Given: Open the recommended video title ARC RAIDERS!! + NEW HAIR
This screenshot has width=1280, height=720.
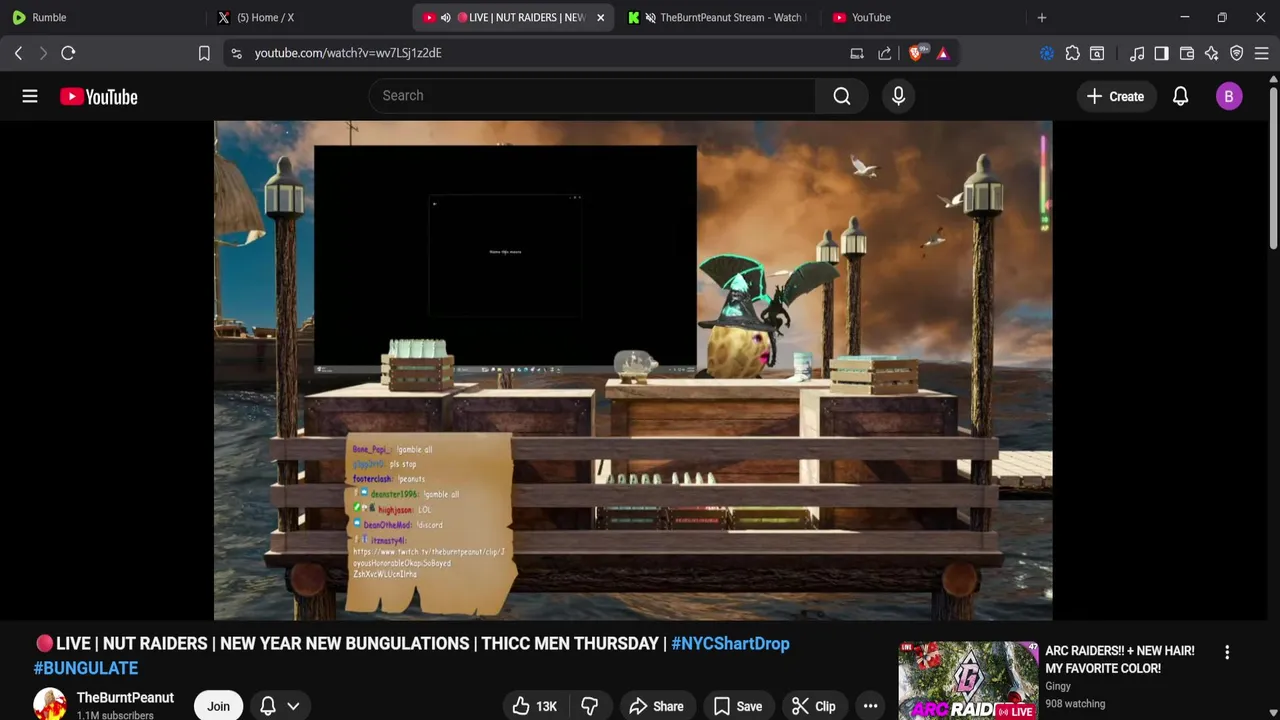Looking at the screenshot, I should tap(1119, 659).
